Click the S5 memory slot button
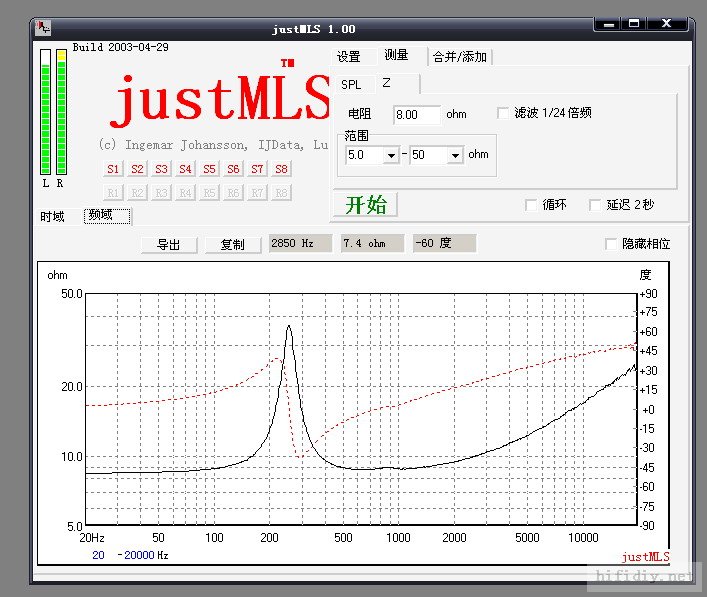 pyautogui.click(x=209, y=169)
